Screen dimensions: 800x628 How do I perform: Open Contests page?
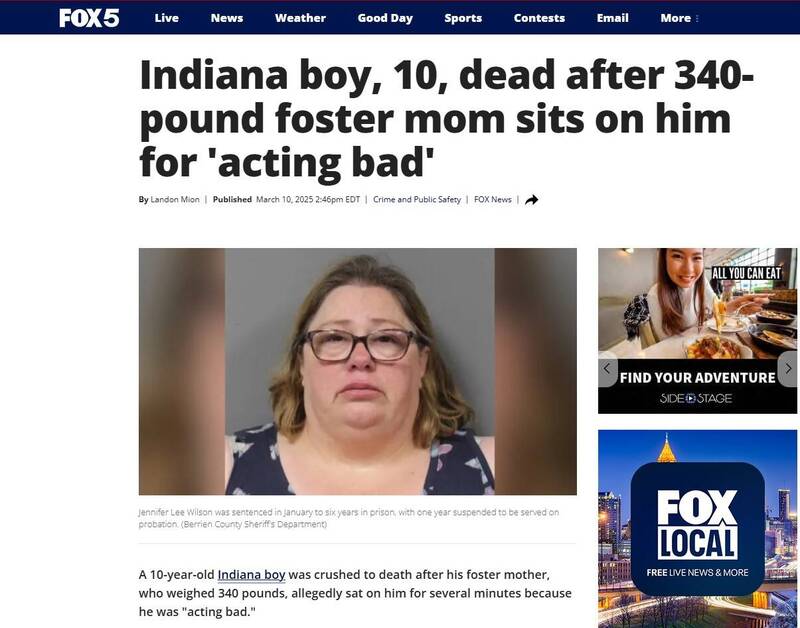pyautogui.click(x=539, y=18)
